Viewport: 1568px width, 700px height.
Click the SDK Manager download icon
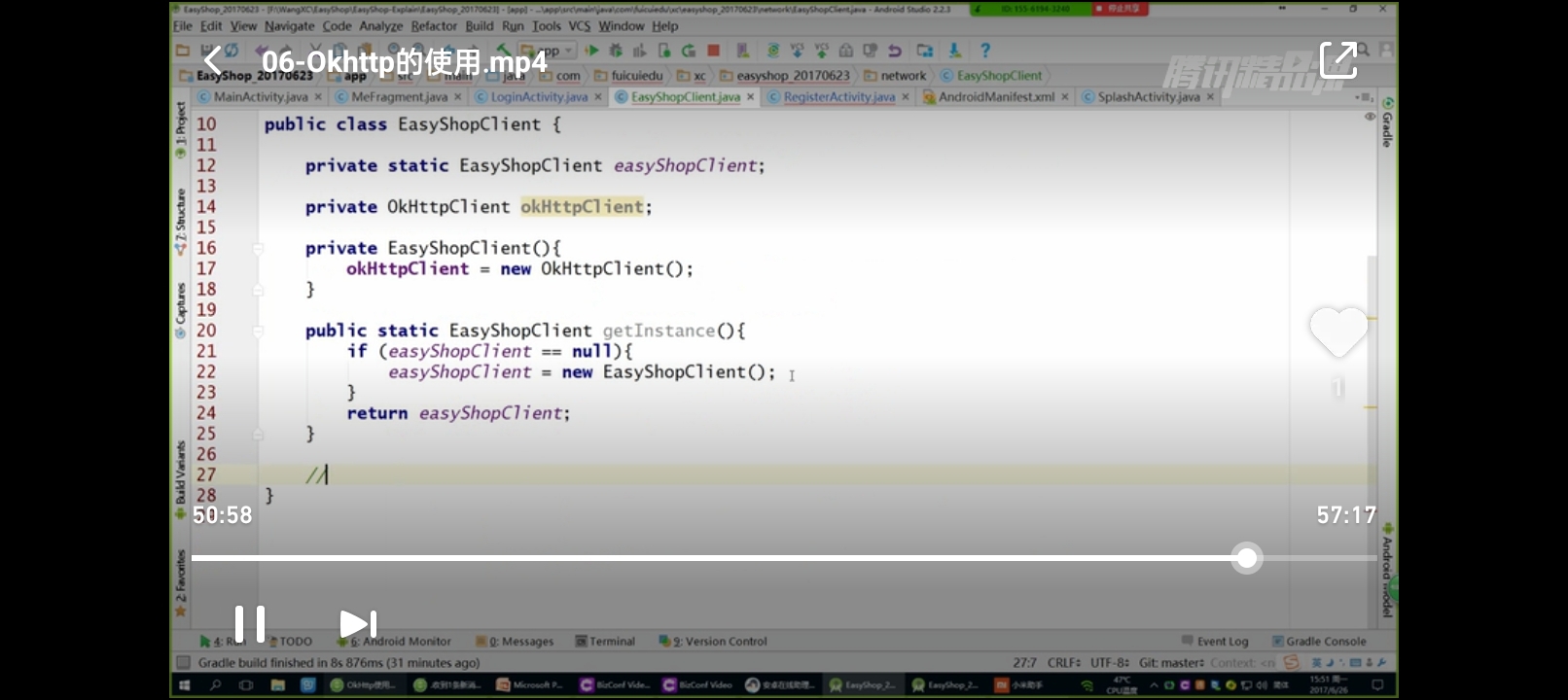pyautogui.click(x=955, y=51)
